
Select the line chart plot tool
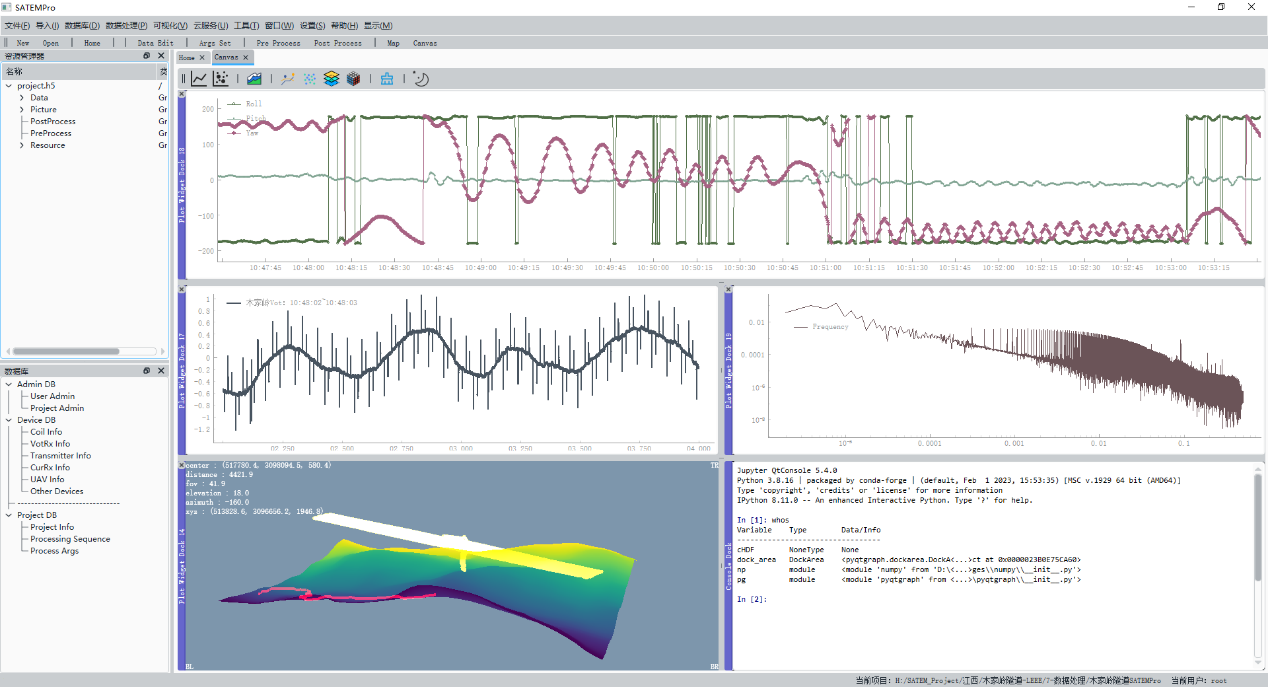(199, 79)
